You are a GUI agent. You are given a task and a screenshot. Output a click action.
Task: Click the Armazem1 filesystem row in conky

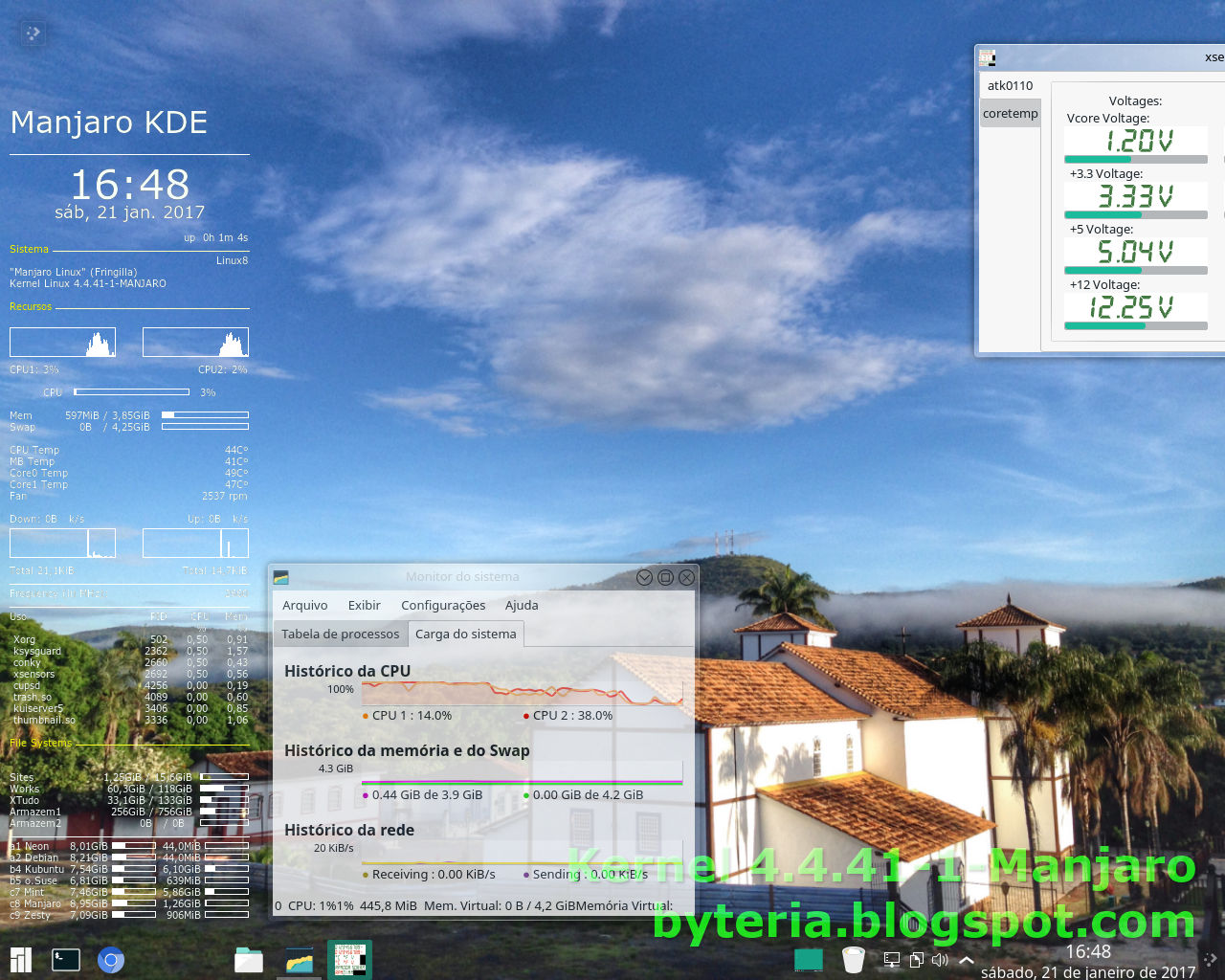[x=129, y=812]
